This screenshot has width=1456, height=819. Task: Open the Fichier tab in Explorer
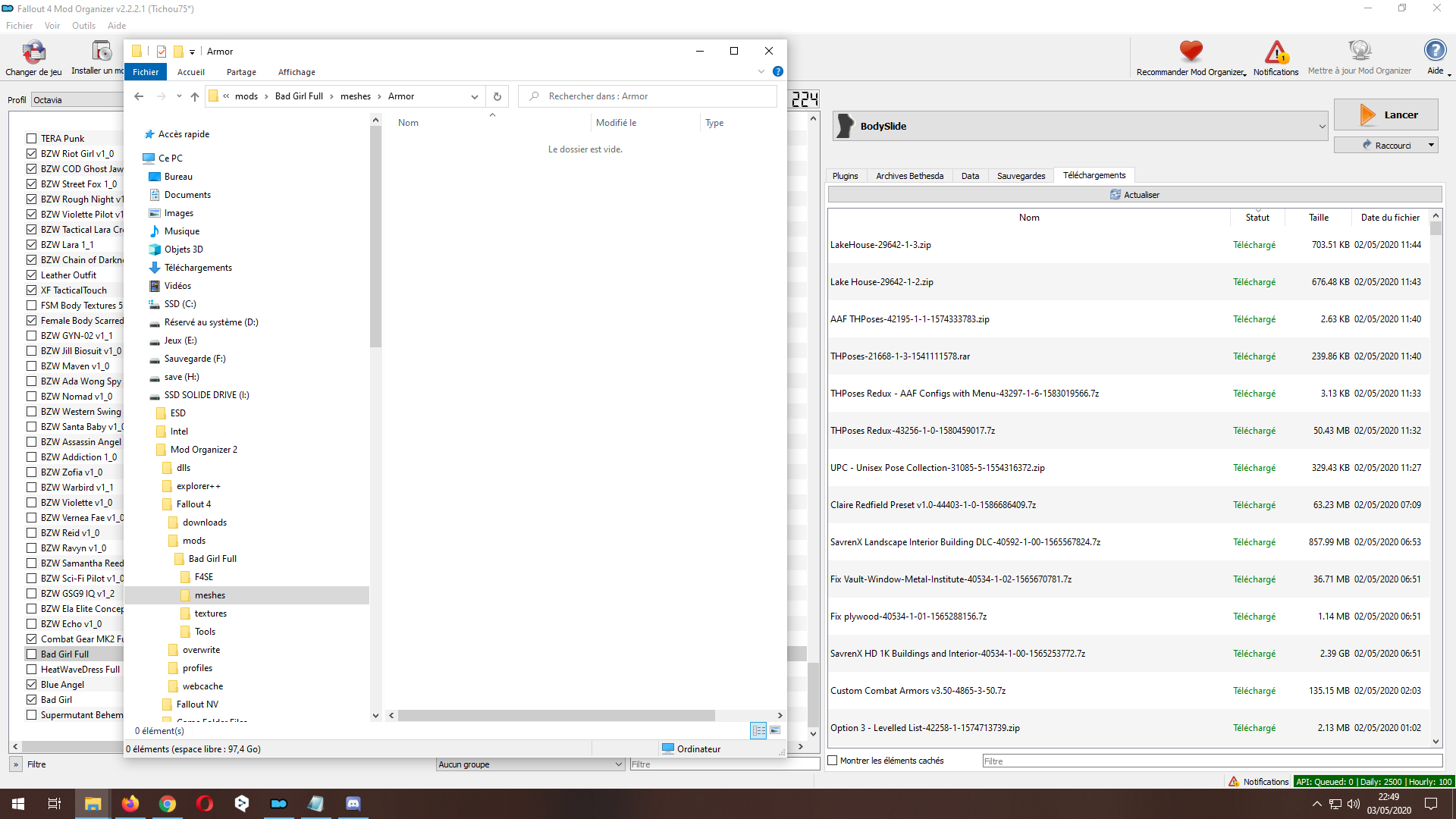pyautogui.click(x=146, y=72)
